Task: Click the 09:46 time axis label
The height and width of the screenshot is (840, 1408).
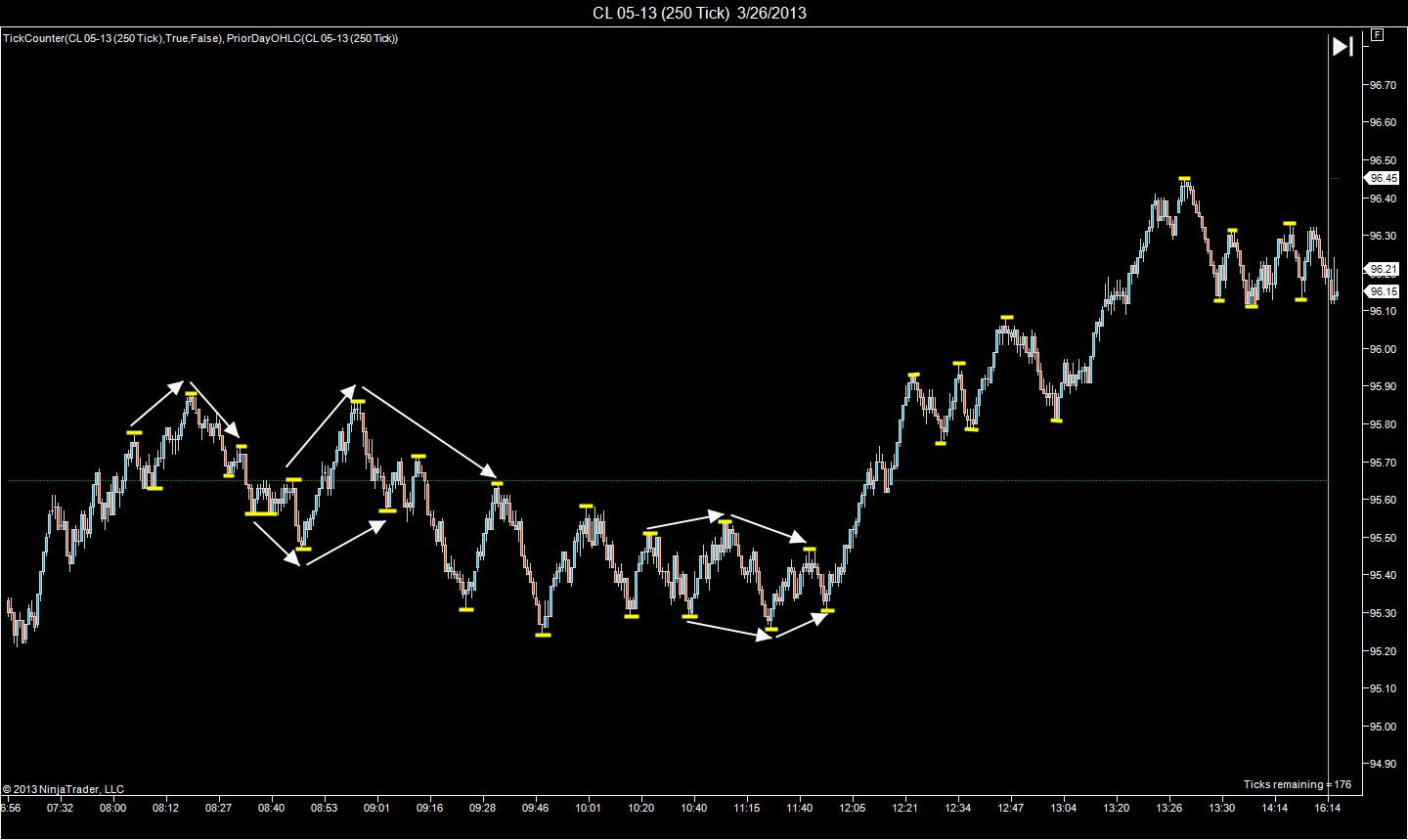Action: [536, 809]
